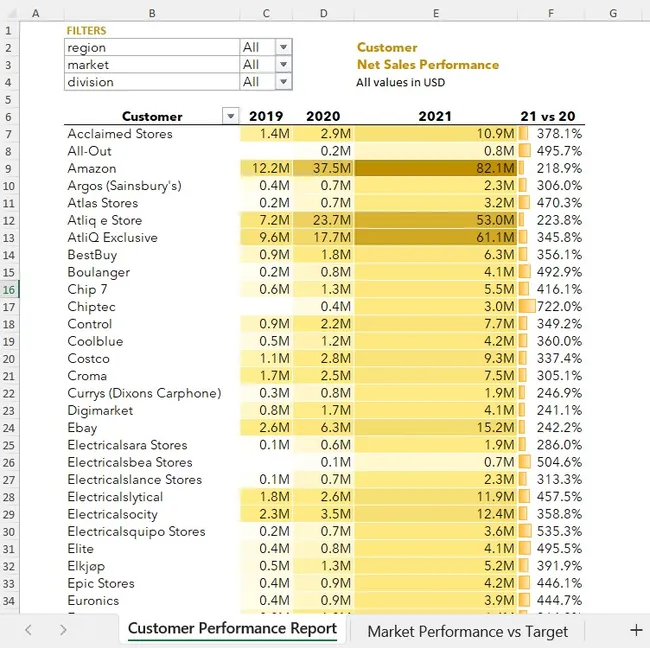Click the 'All values in USD' note

(x=400, y=82)
